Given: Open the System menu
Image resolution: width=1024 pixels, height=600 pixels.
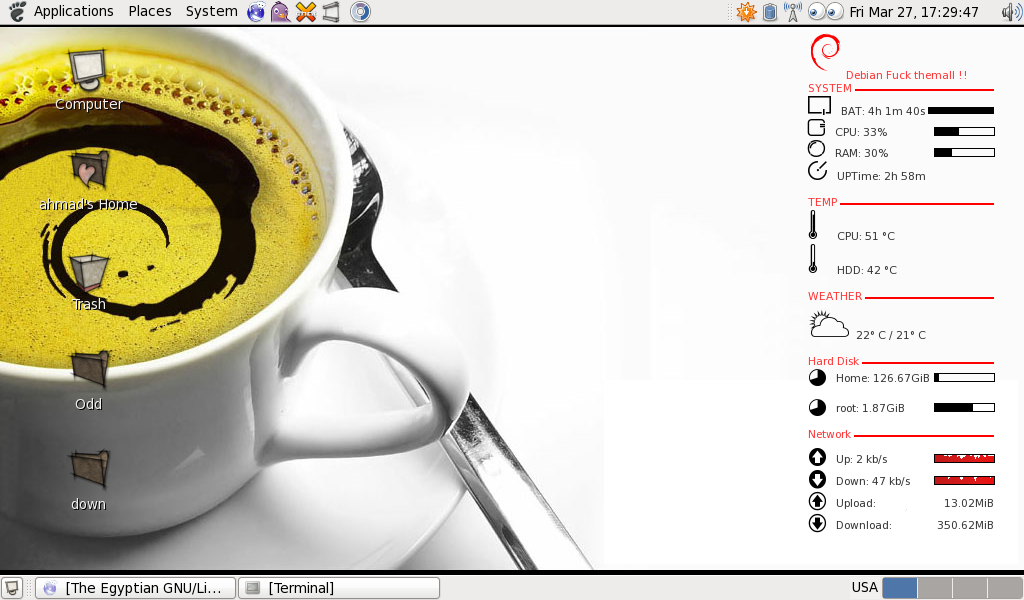Looking at the screenshot, I should [211, 11].
